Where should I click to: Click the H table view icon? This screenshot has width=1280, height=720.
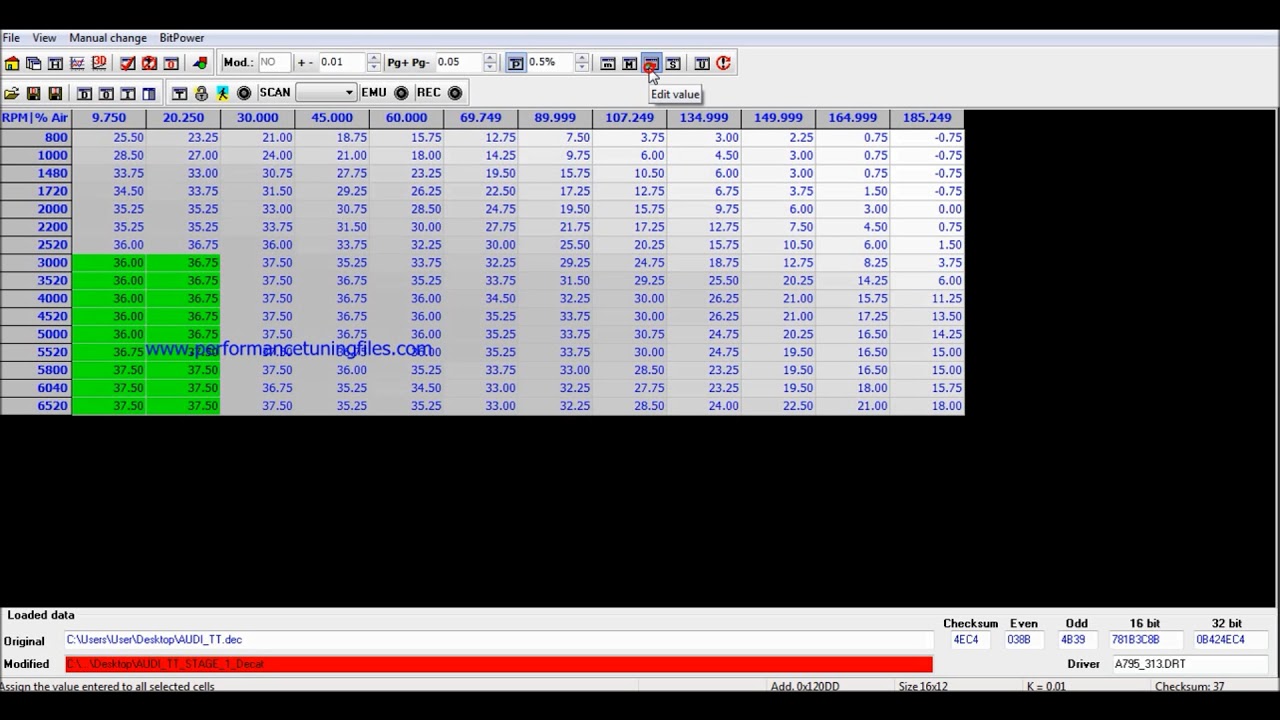click(x=55, y=63)
